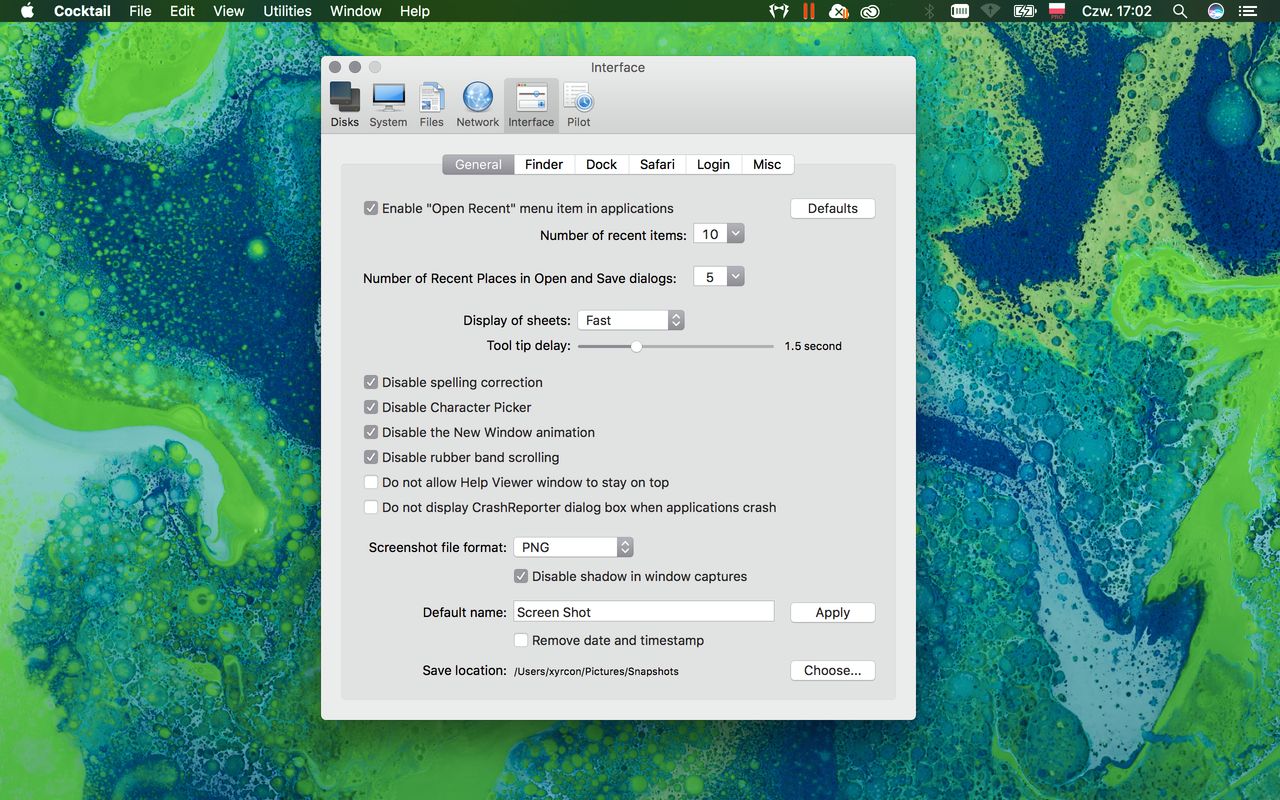Select the System toolbar icon
Screen dimensions: 1280x800
[x=388, y=104]
